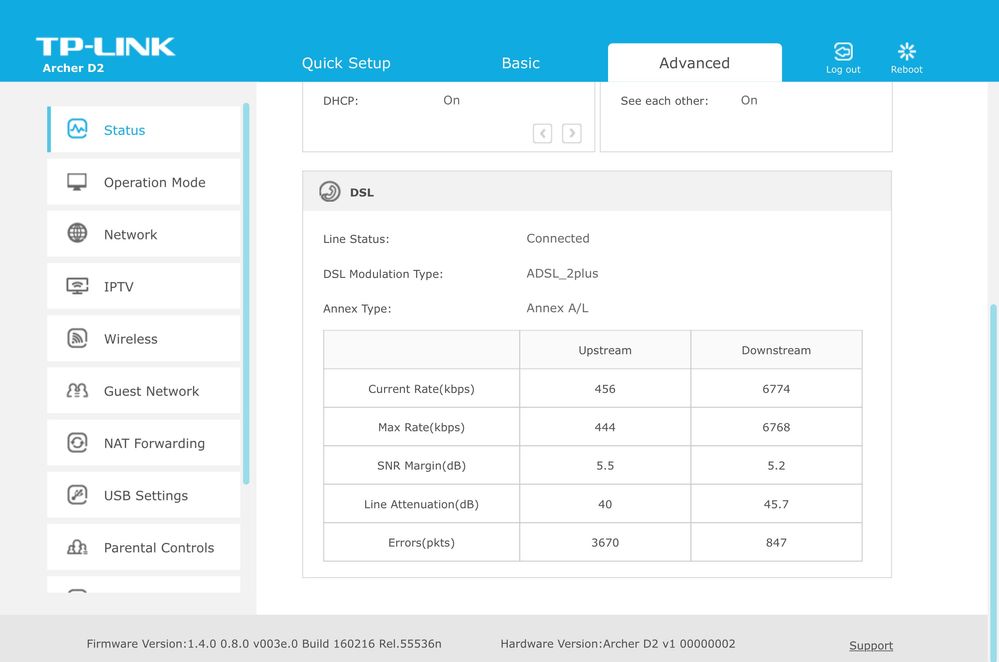Go to previous LAN page arrow
Viewport: 999px width, 662px height.
tap(542, 133)
